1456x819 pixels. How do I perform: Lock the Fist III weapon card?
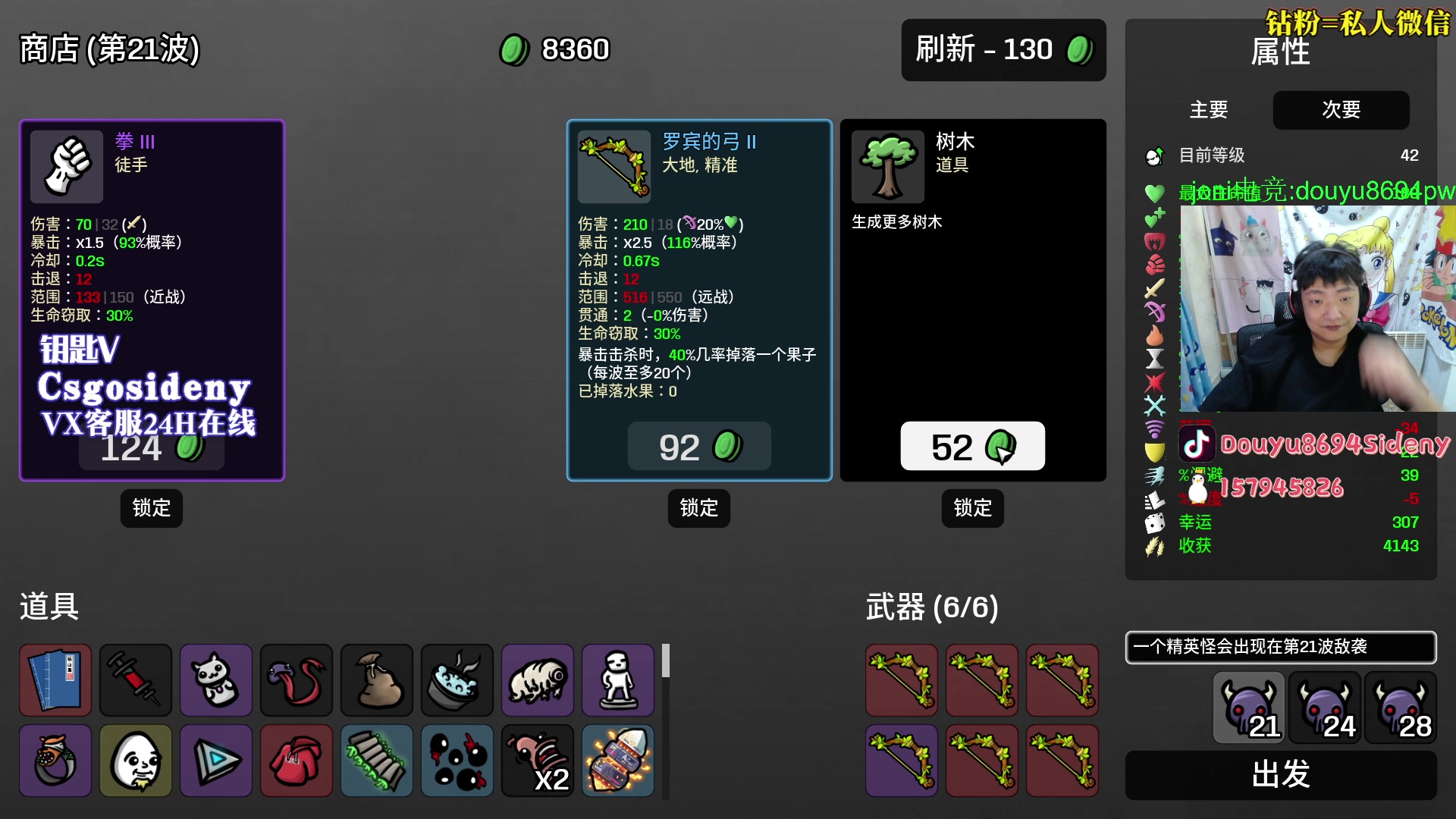152,508
